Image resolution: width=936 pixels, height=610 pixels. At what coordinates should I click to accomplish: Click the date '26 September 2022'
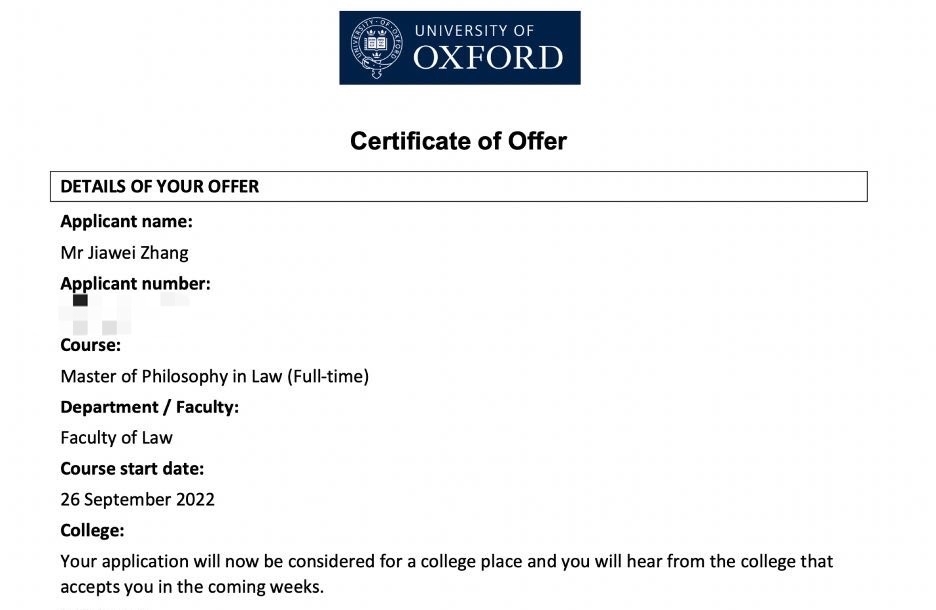137,500
